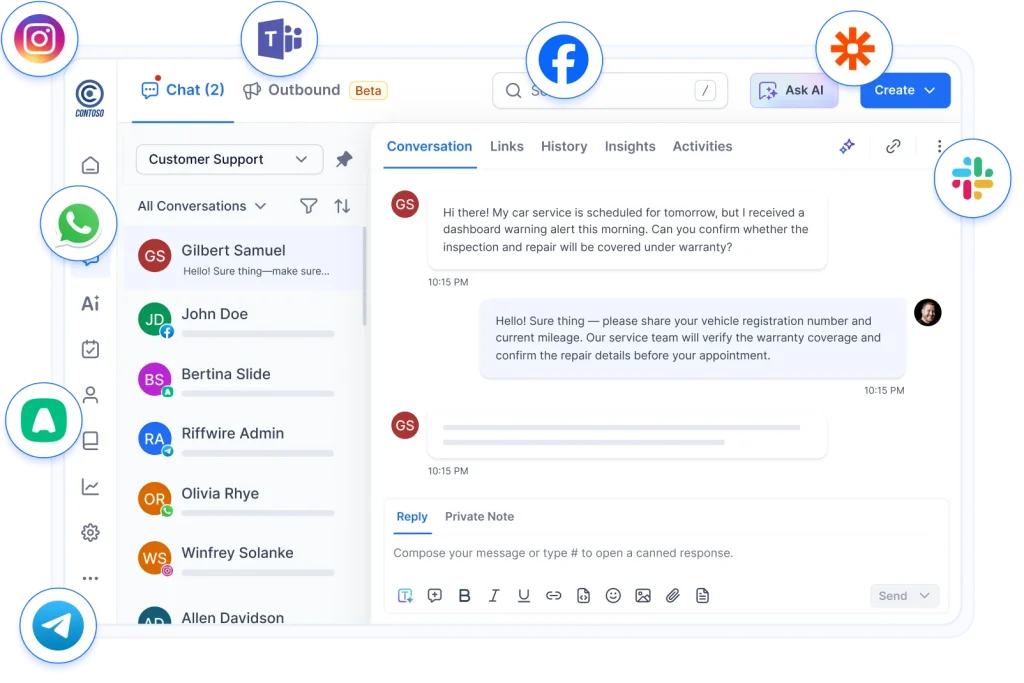This screenshot has height=683, width=1024.
Task: Open Winfrey Solanke conversation
Action: pos(242,559)
